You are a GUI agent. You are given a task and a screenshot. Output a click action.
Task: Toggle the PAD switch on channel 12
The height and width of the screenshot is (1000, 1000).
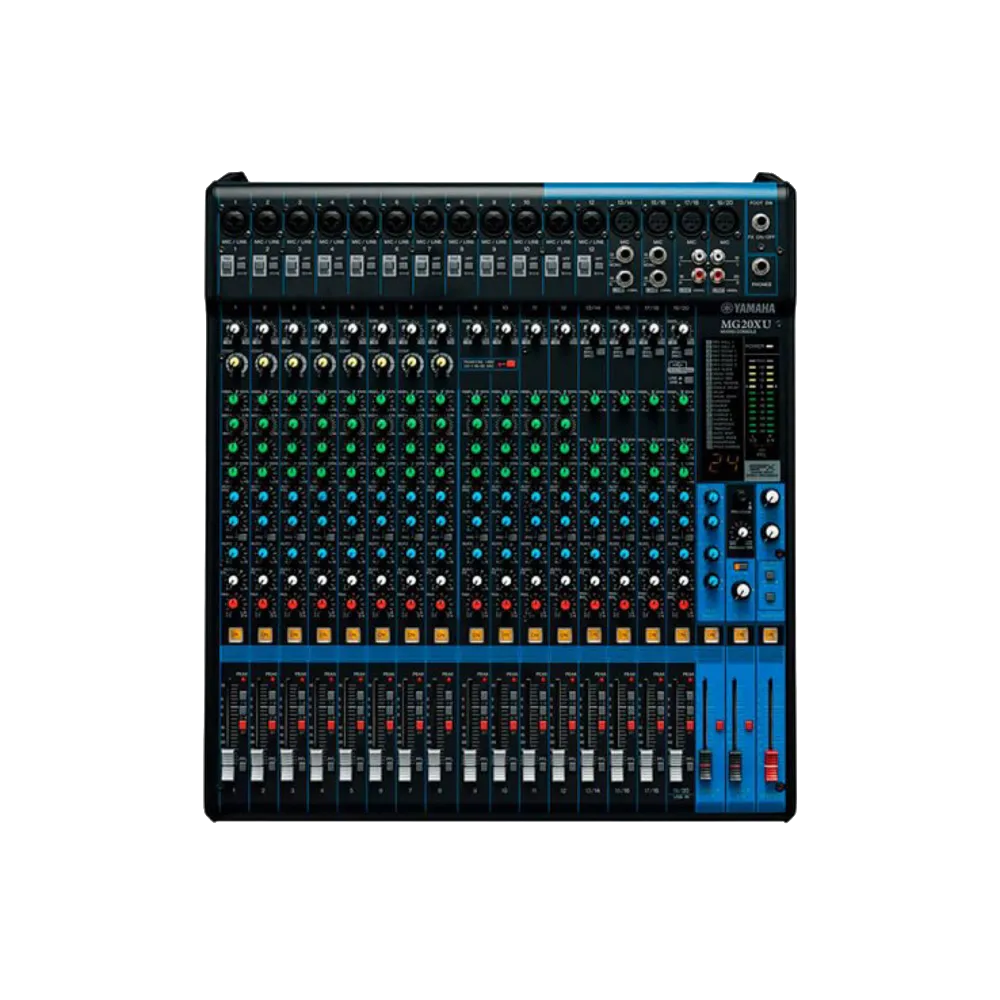tap(584, 265)
